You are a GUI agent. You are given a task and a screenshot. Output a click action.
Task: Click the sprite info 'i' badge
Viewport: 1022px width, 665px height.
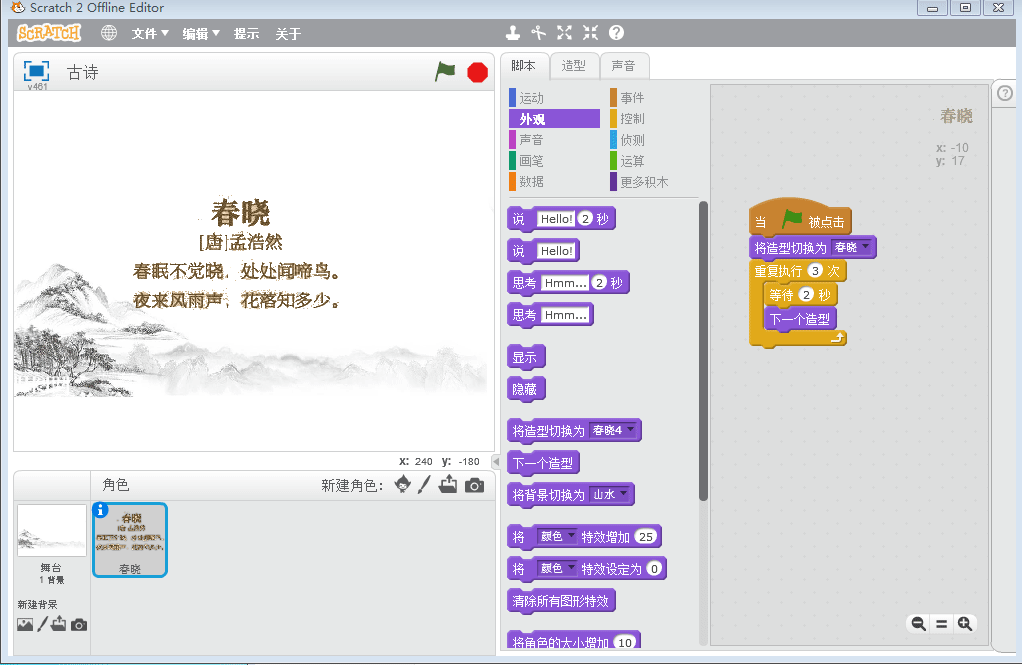tap(100, 510)
